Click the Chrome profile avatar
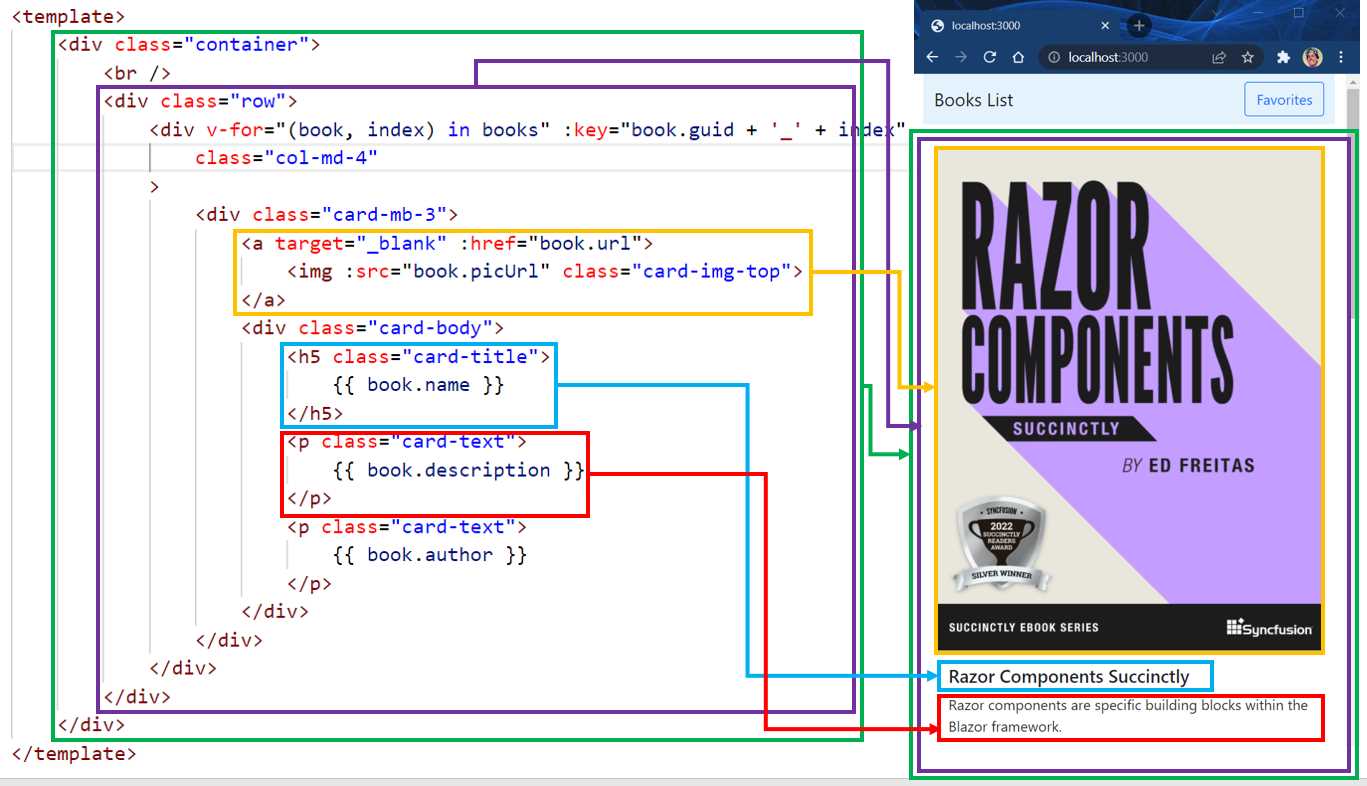The image size is (1367, 786). 1311,57
